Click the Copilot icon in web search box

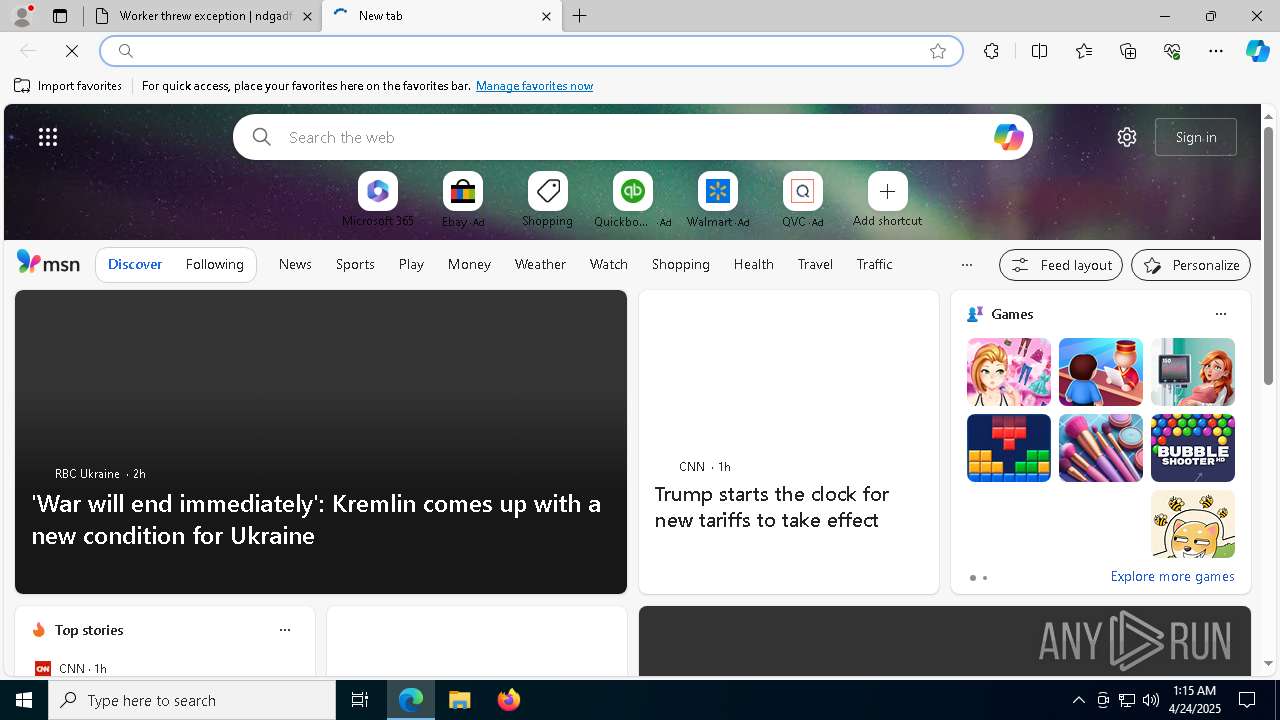1008,137
